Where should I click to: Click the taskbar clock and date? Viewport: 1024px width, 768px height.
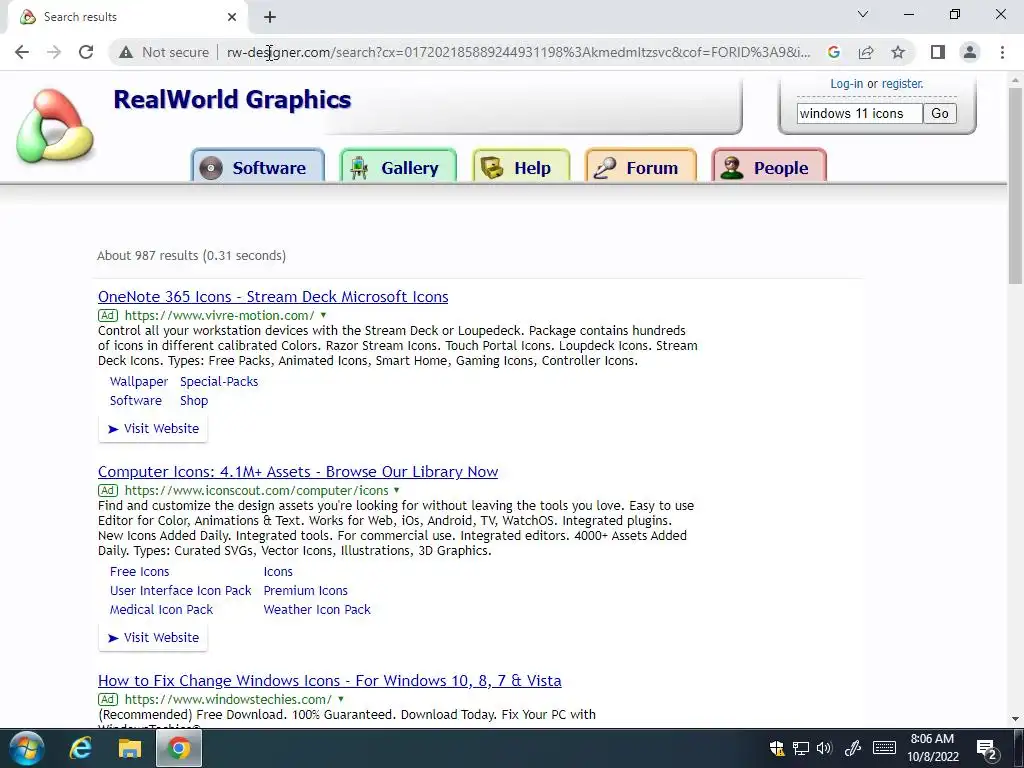tap(933, 748)
